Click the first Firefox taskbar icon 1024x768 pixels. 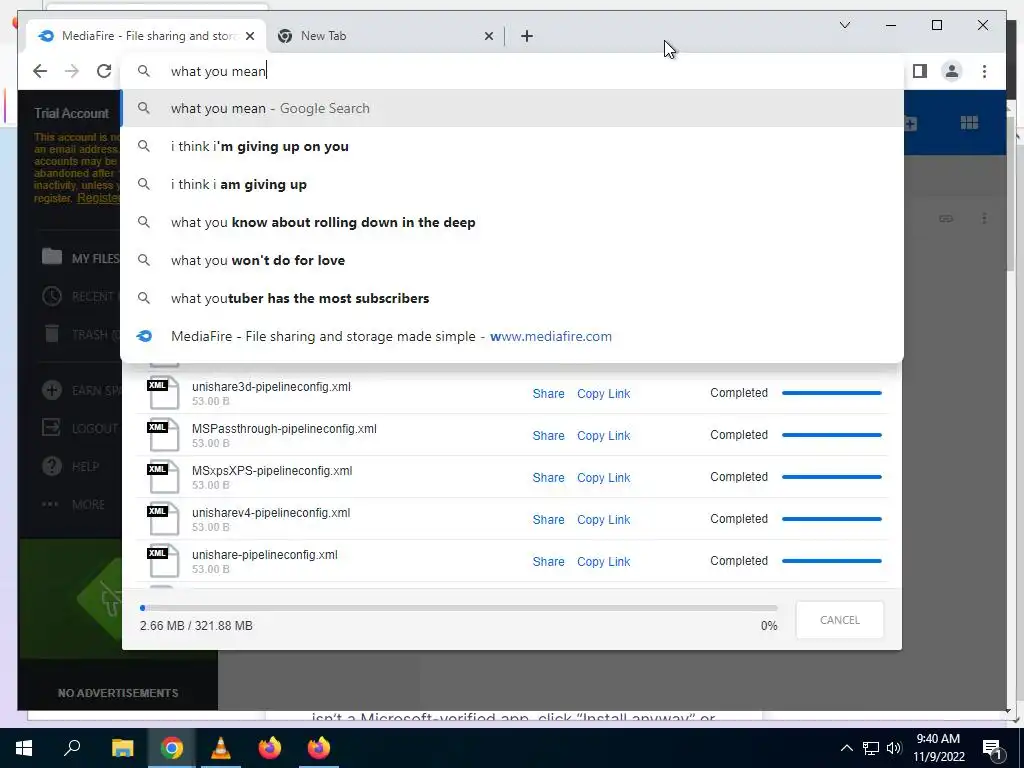pos(270,748)
